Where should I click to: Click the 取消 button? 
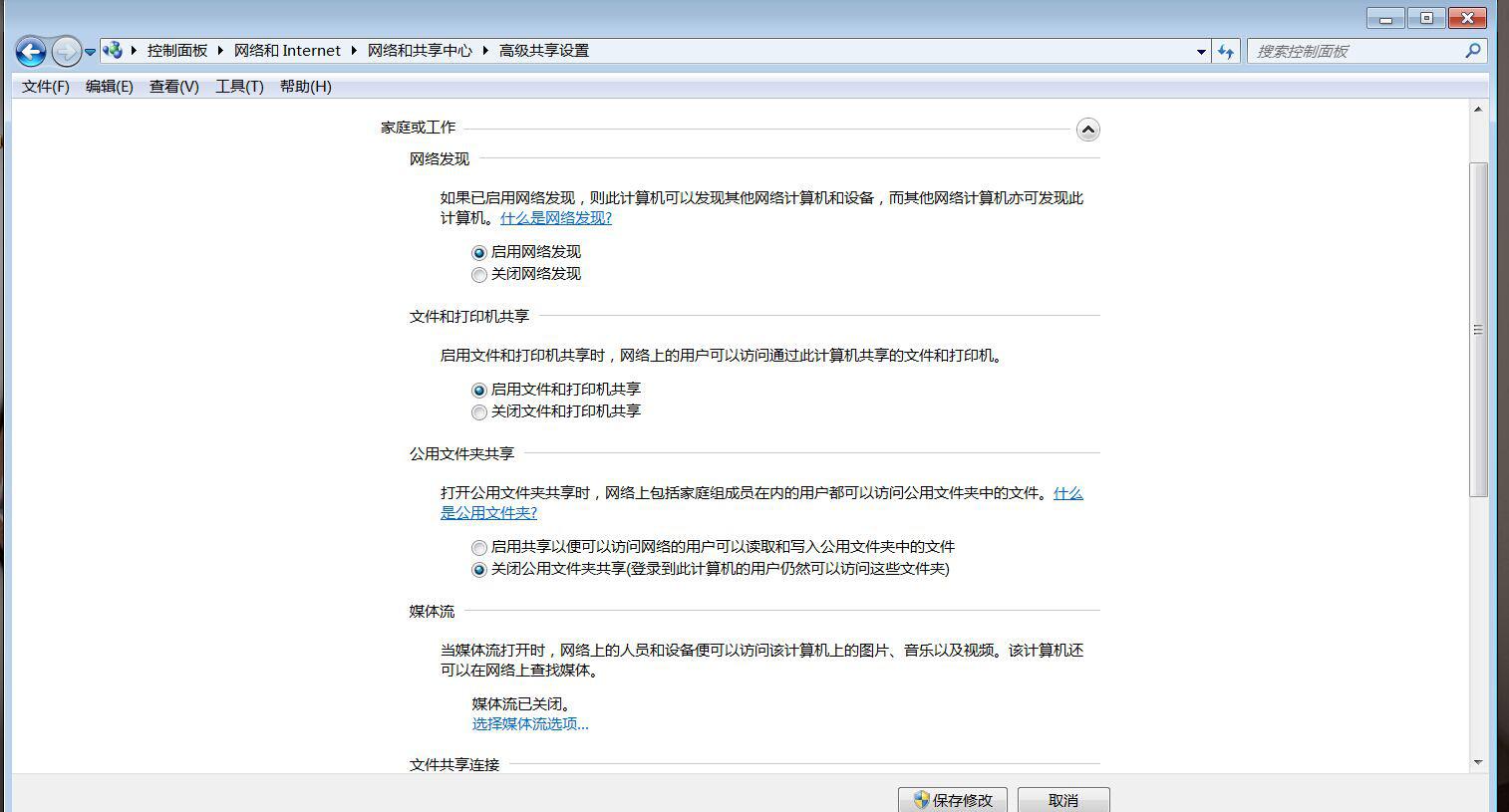click(1064, 800)
